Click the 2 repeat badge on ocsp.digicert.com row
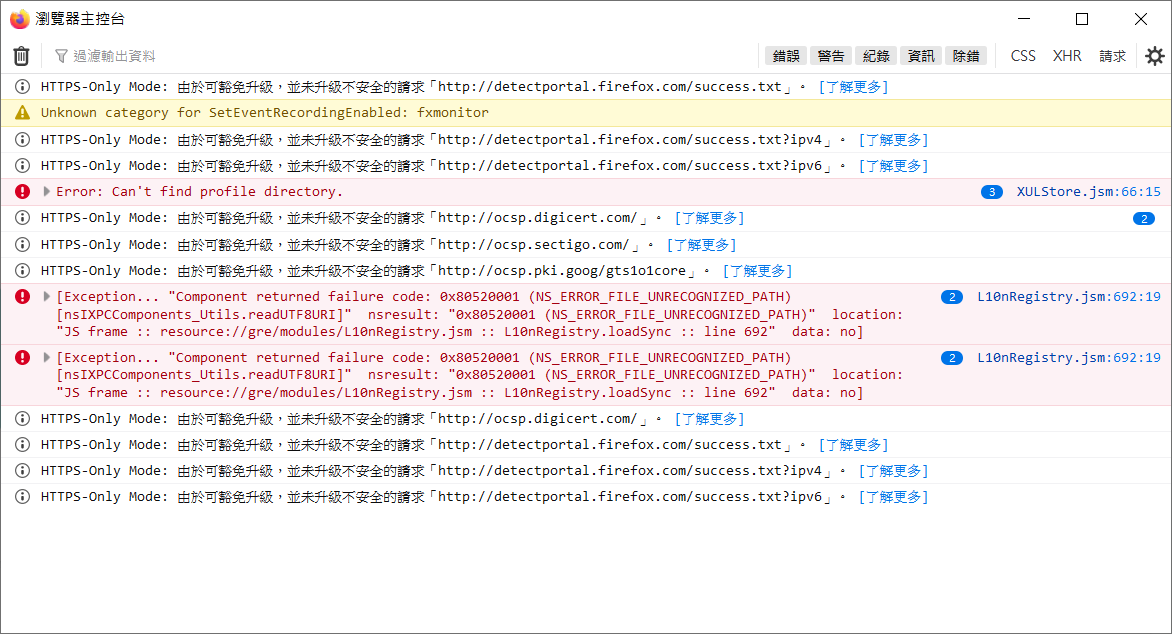The width and height of the screenshot is (1172, 634). pos(1144,218)
